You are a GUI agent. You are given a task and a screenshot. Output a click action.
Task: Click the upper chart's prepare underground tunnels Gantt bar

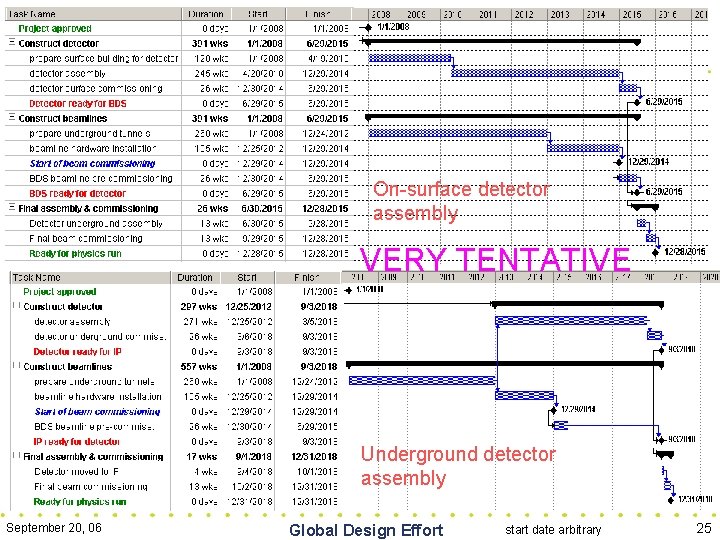pyautogui.click(x=458, y=133)
